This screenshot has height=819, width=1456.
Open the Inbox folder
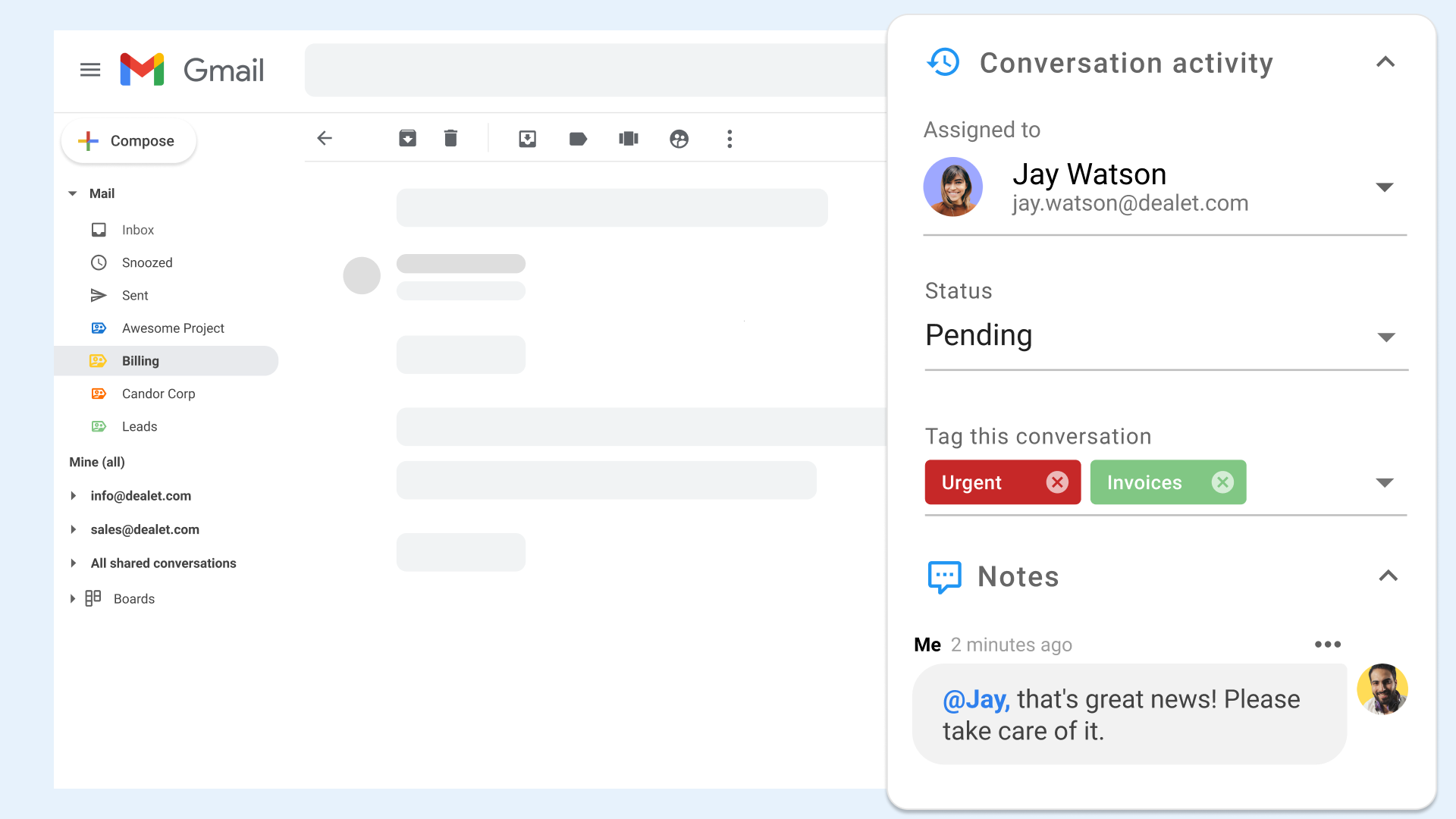[138, 230]
